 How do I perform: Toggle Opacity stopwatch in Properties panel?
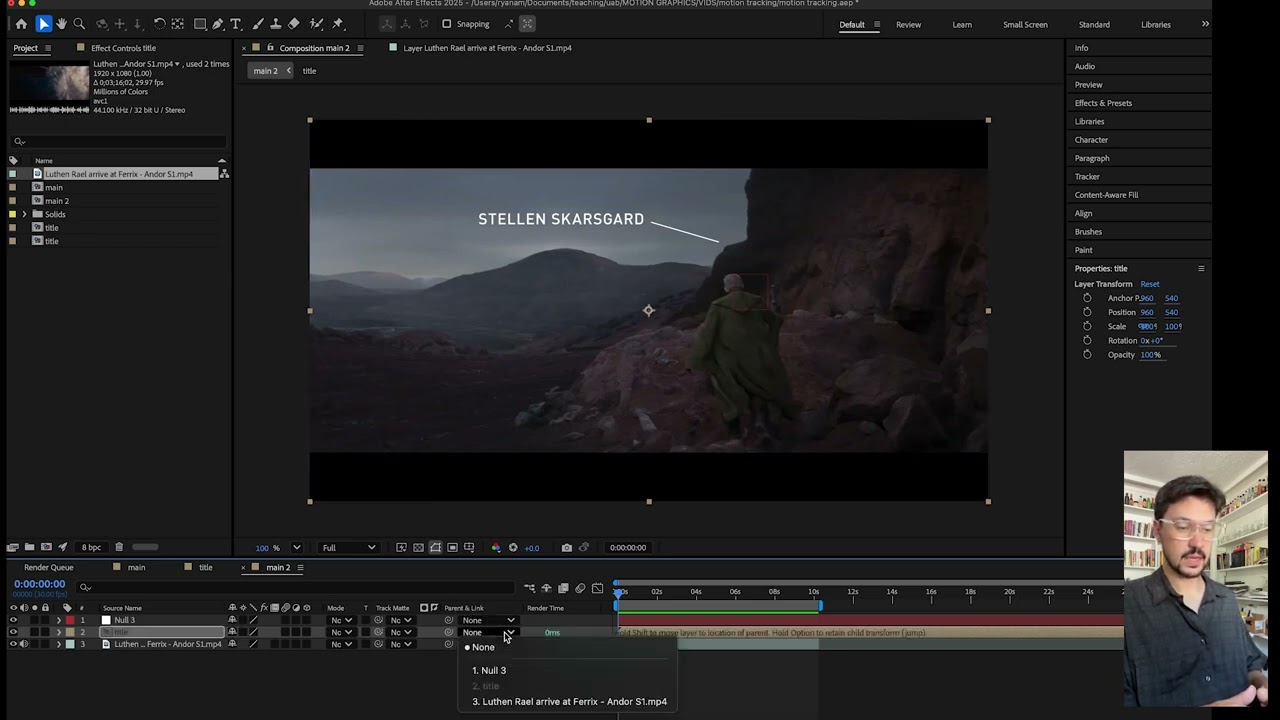click(1087, 354)
